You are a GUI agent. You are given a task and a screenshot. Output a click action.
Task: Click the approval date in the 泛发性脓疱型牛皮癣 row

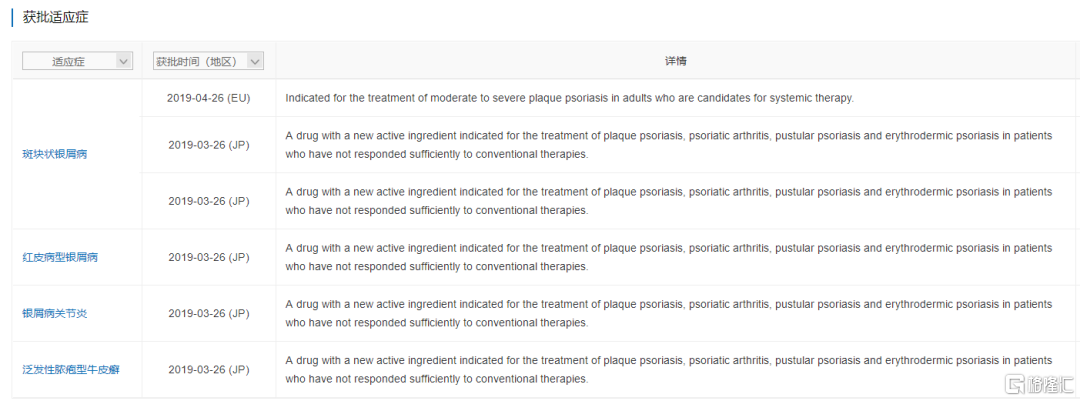[x=208, y=369]
